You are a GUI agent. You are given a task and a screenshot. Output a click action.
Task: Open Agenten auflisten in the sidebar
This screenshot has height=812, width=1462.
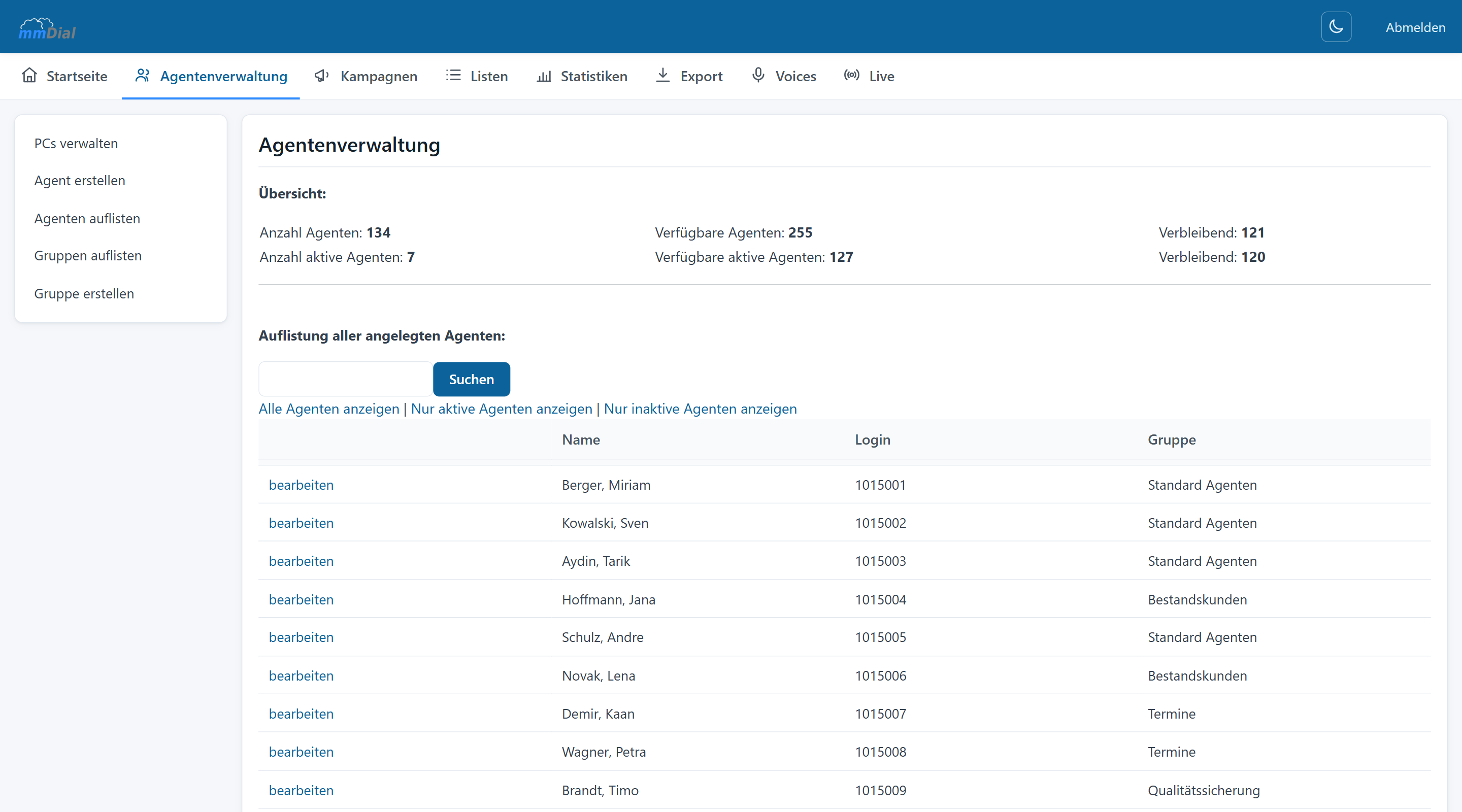[x=87, y=218]
